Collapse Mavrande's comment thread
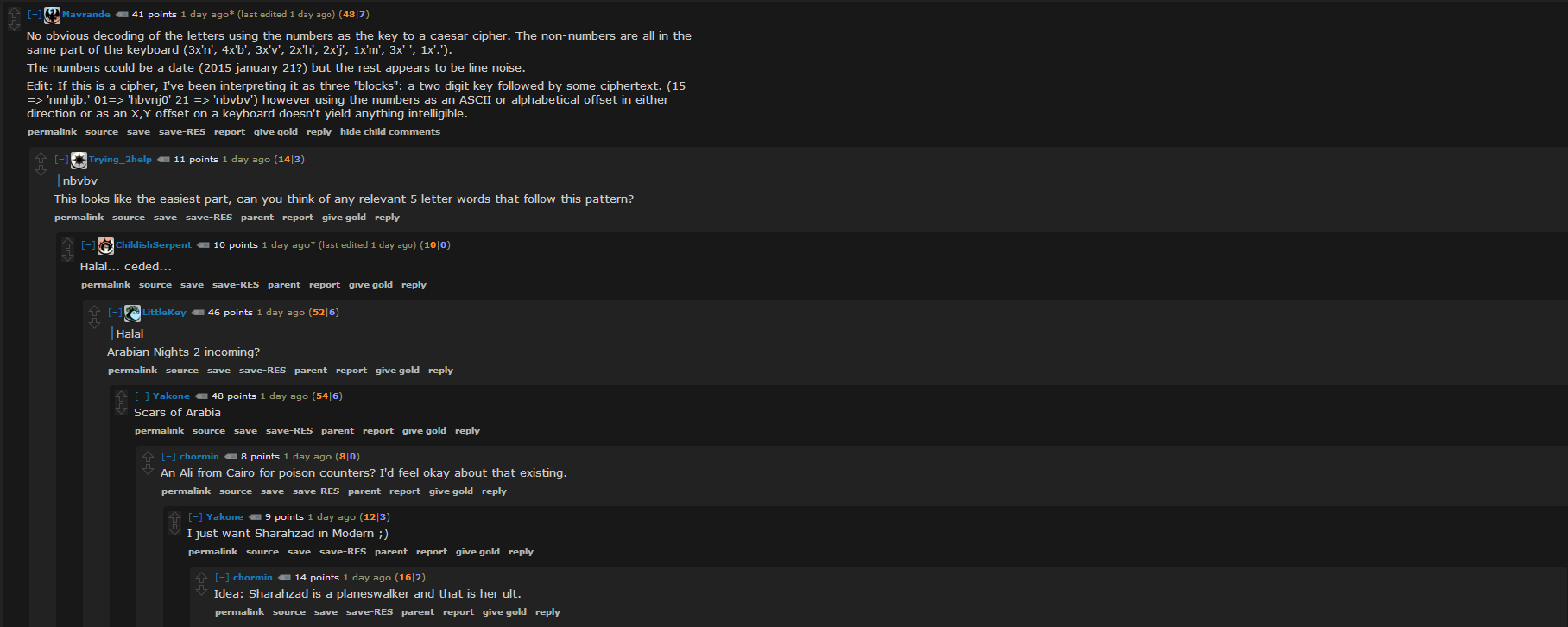 click(x=35, y=15)
